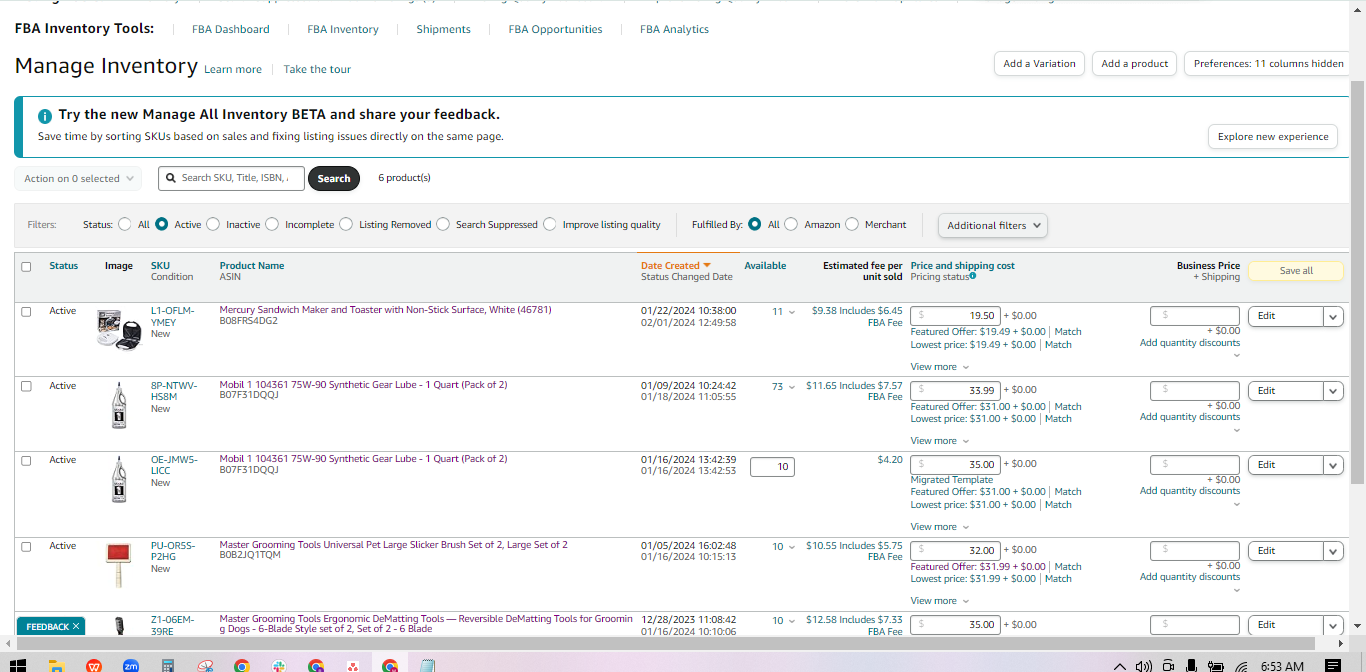
Task: Click the black Search button
Action: (334, 179)
